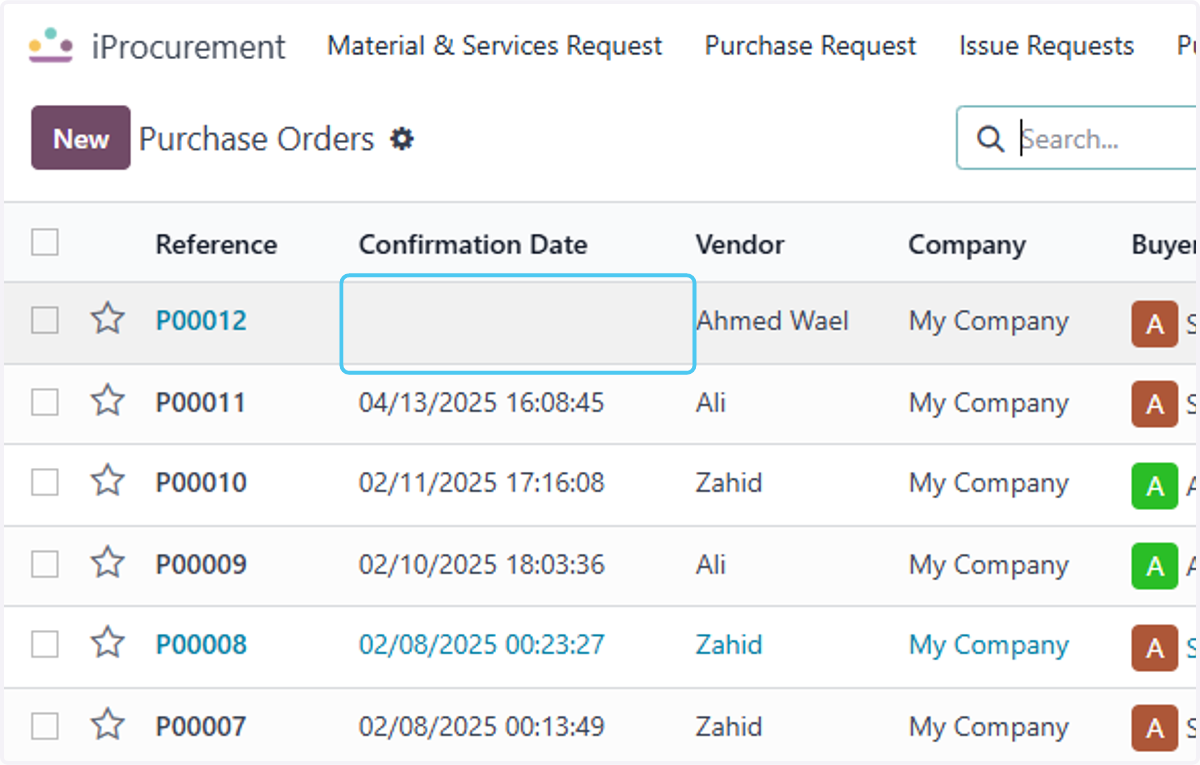Viewport: 1200px width, 765px height.
Task: Click the iProcurement app title
Action: pos(189,47)
